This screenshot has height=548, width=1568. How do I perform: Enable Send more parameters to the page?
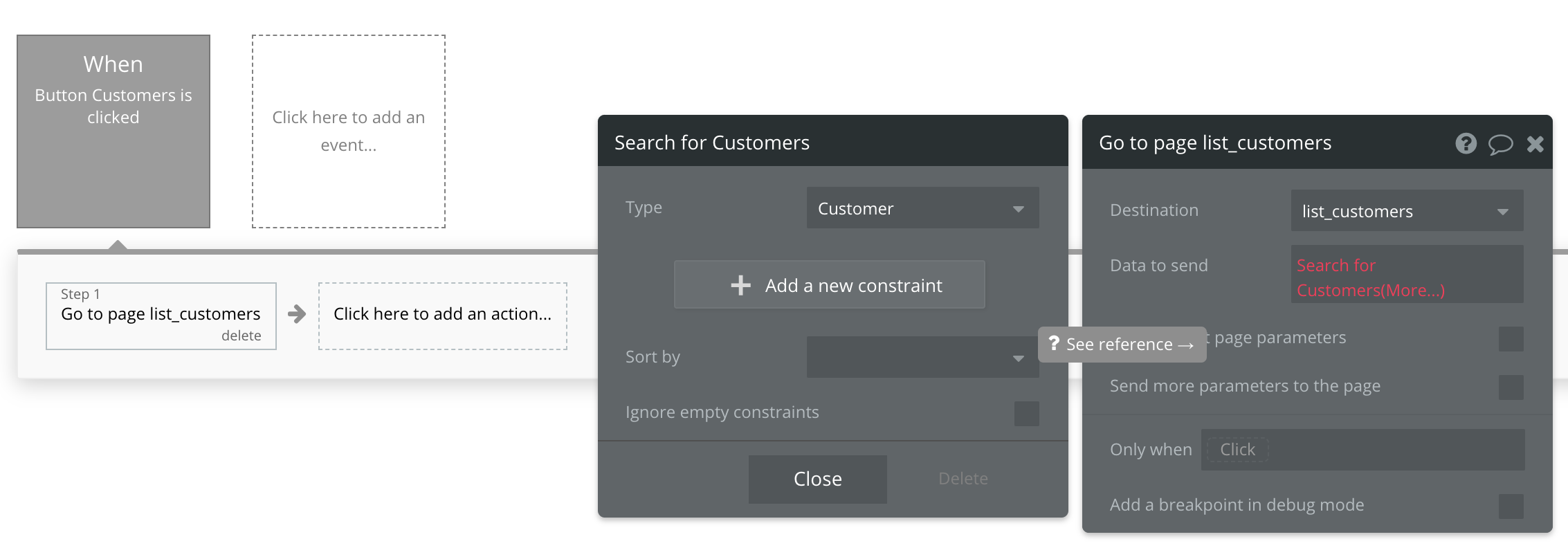(1511, 387)
